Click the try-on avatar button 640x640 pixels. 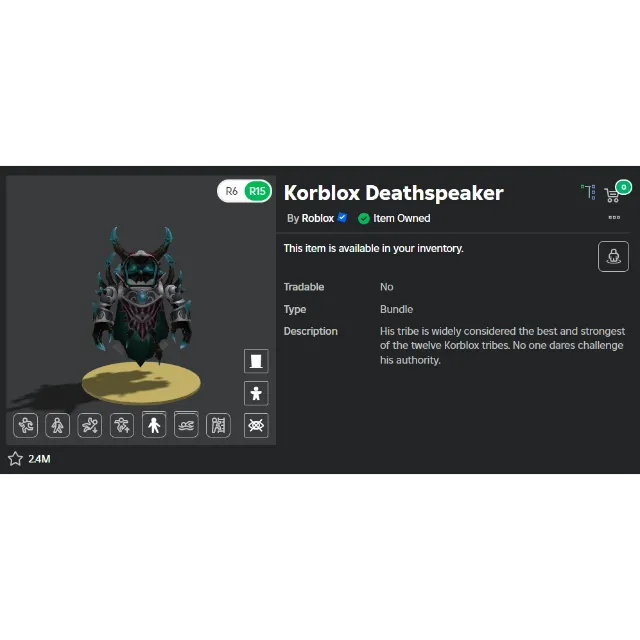tap(613, 256)
